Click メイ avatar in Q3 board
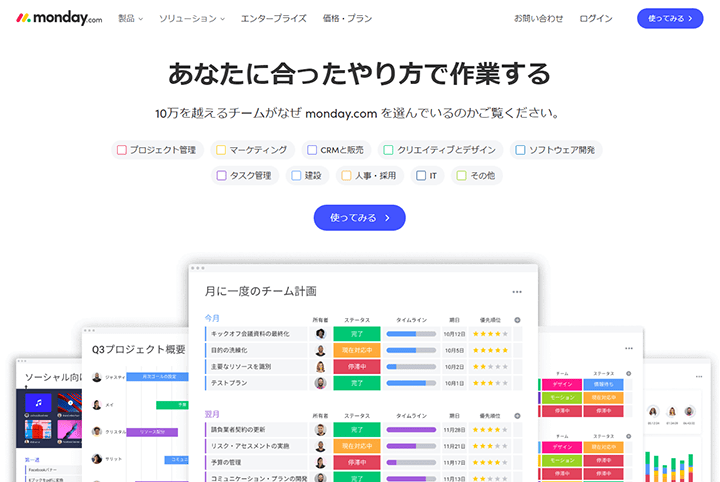The image size is (720, 482). [x=97, y=404]
